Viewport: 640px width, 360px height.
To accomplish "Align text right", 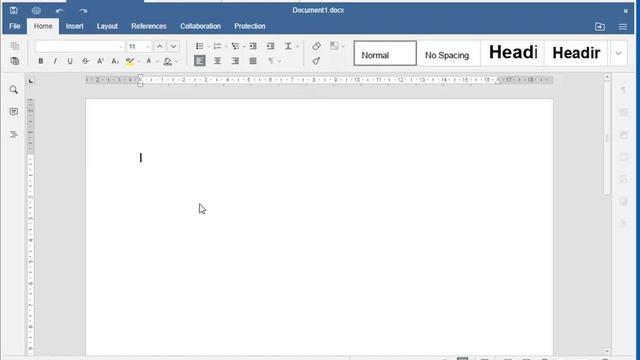I will (235, 61).
